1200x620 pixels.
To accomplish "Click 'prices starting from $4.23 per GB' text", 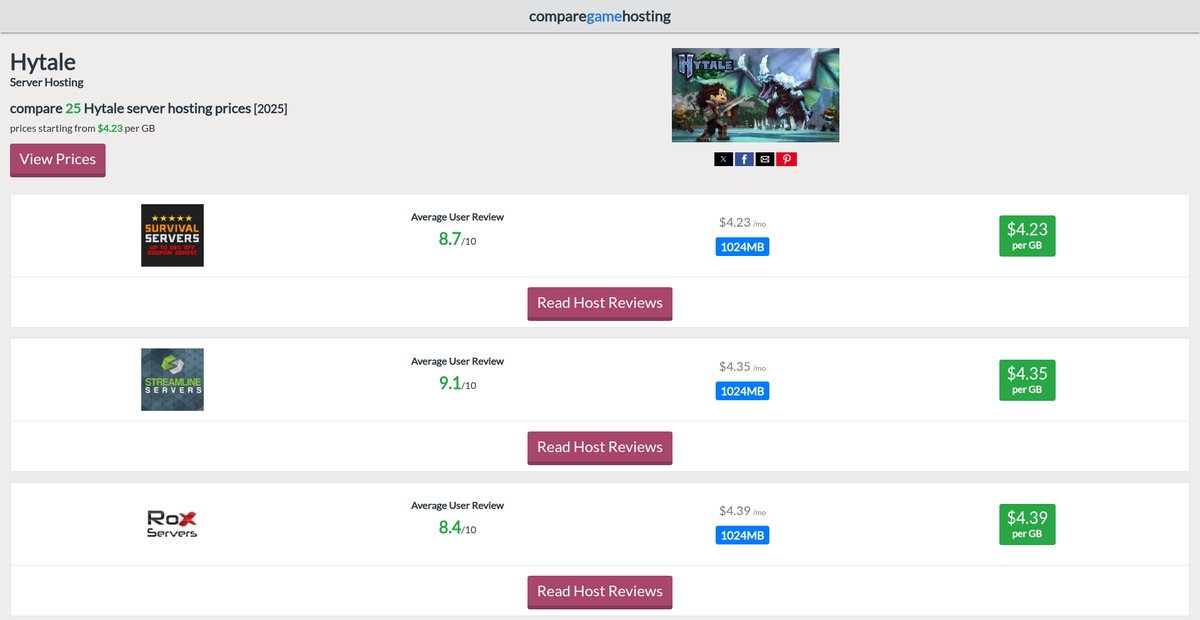I will tap(82, 128).
